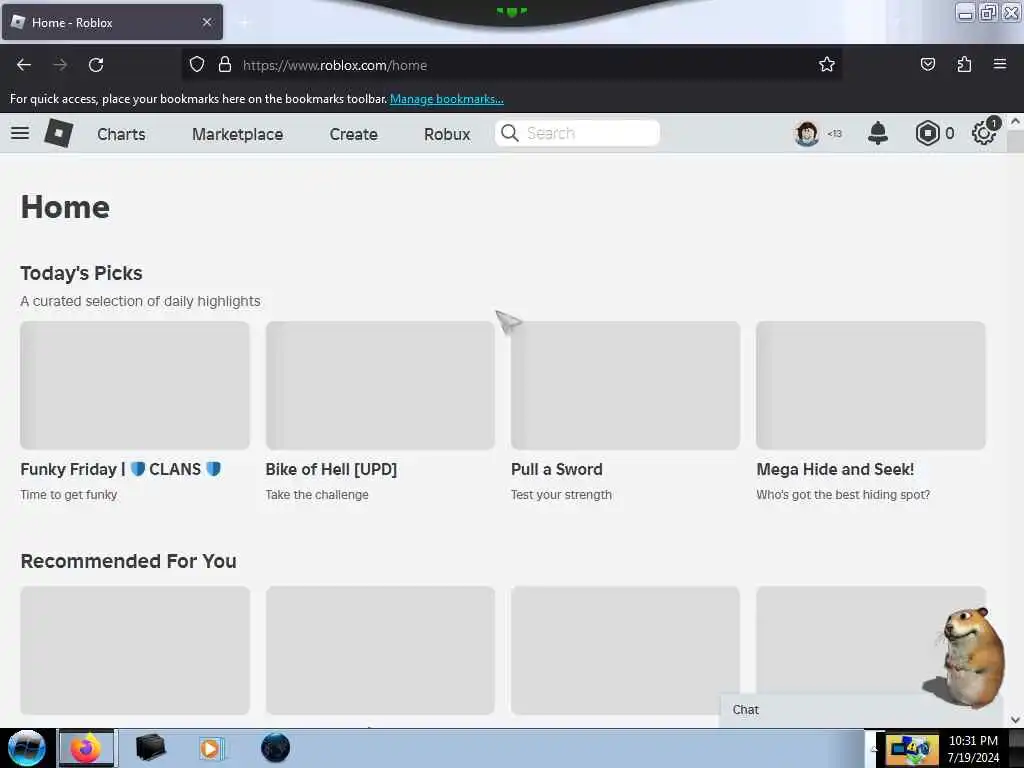This screenshot has height=768, width=1024.
Task: Open the black box taskbar icon
Action: tap(150, 748)
